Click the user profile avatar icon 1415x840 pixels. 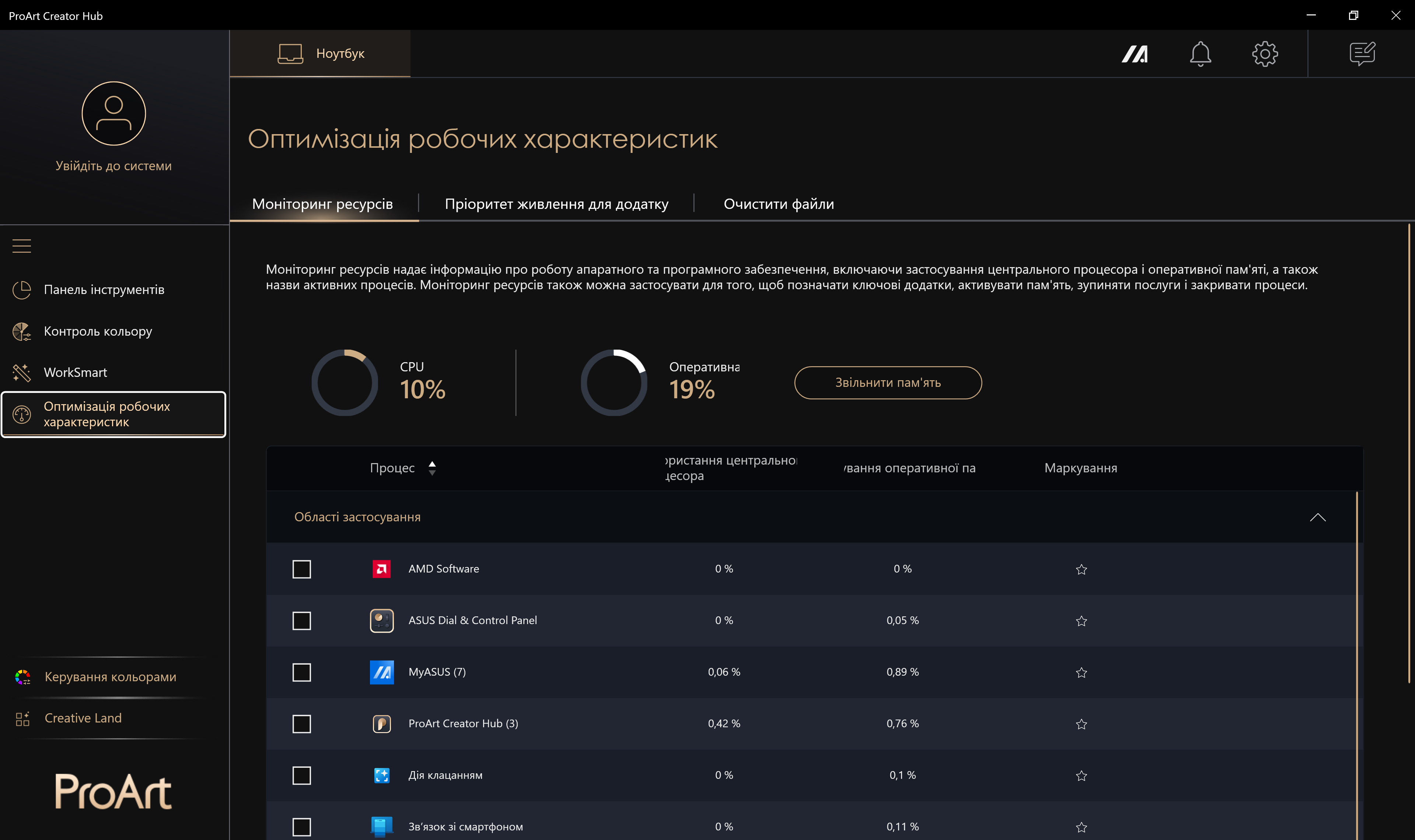coord(114,114)
